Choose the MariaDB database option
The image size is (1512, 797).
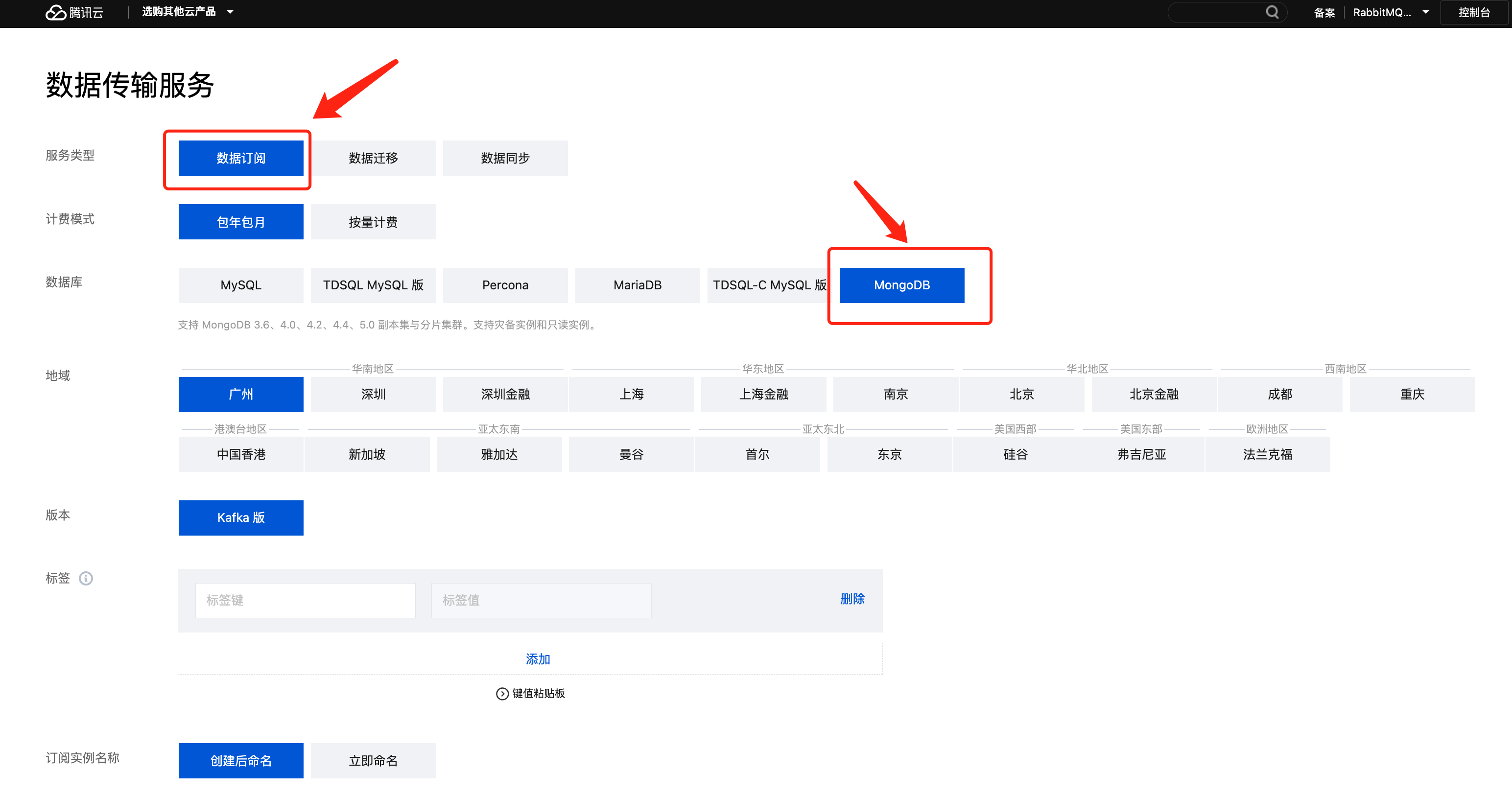coord(637,285)
